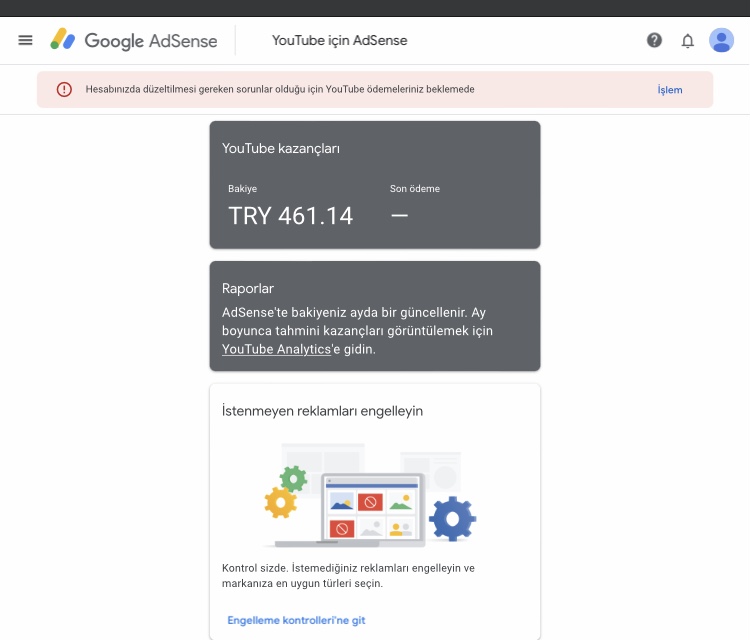Go to Engelleme kontrolleri'ne git link
This screenshot has height=640, width=750.
[296, 620]
